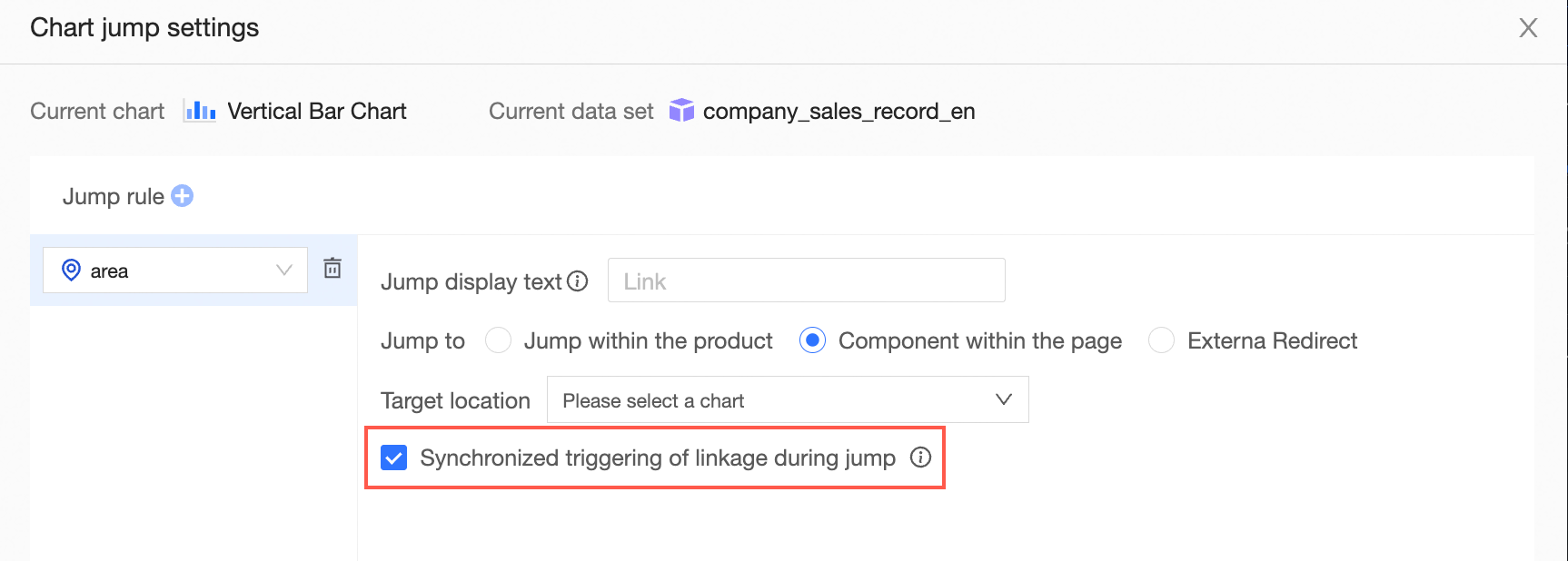Click the Vertical Bar Chart icon
Image resolution: width=1568 pixels, height=561 pixels.
tap(200, 112)
